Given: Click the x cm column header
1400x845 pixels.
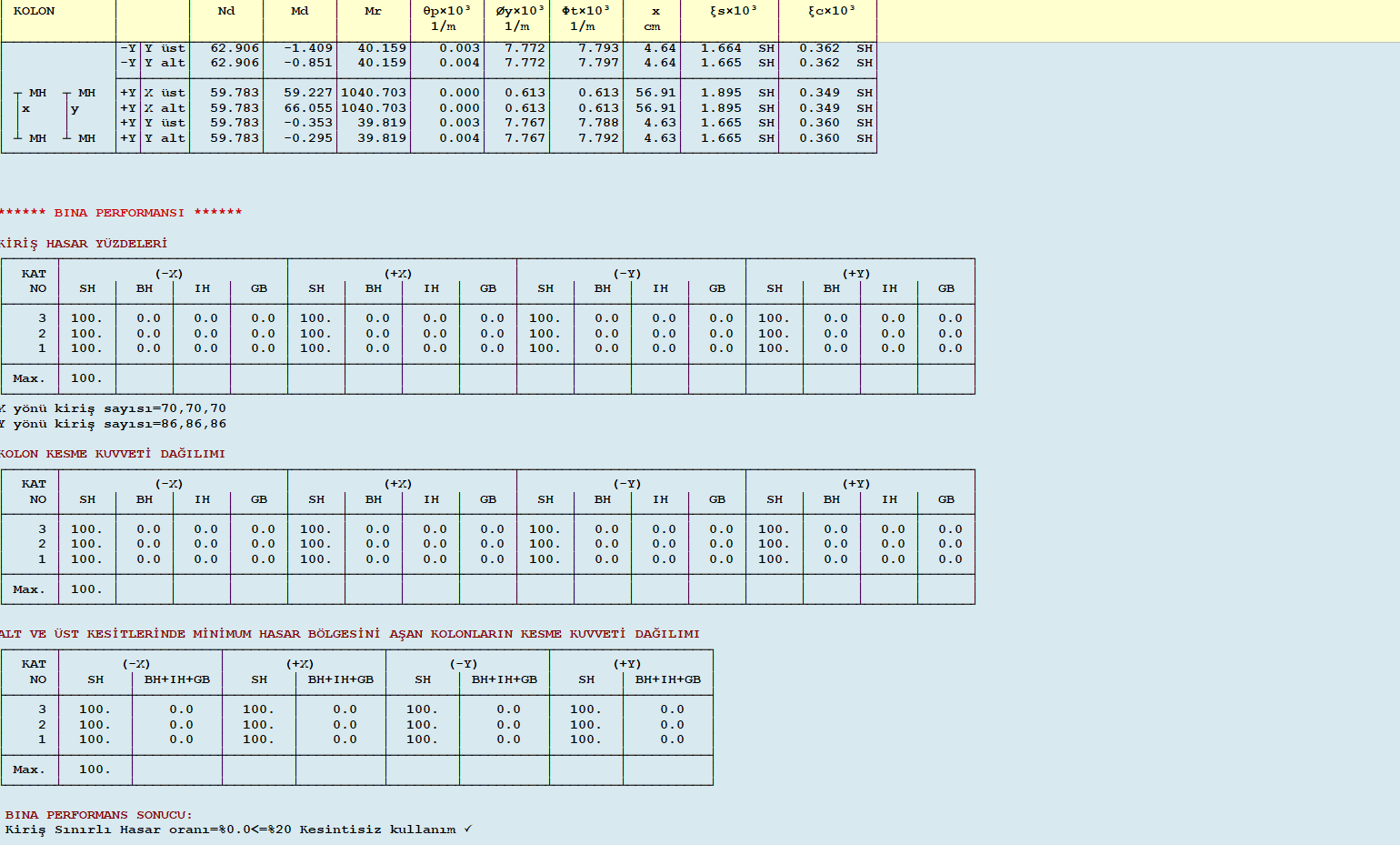Looking at the screenshot, I should [x=652, y=18].
